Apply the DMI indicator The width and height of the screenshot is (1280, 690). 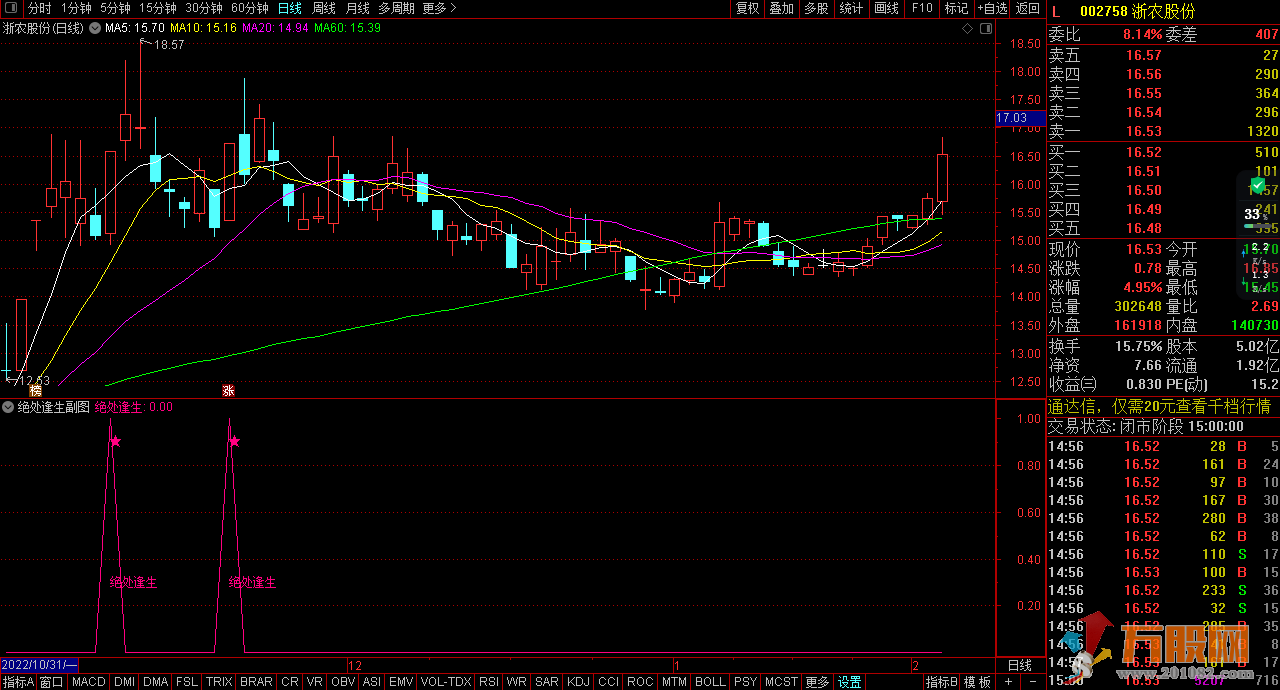click(x=125, y=682)
